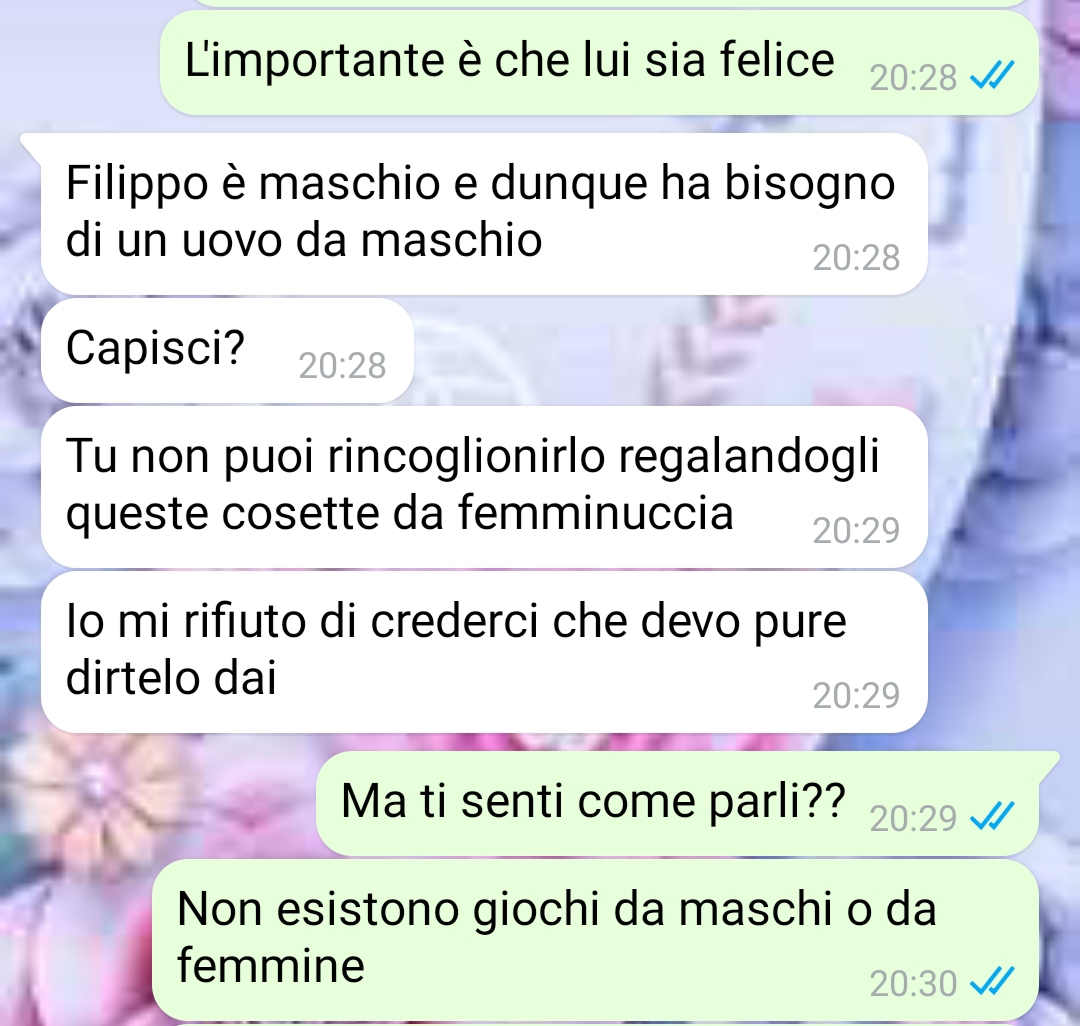Image resolution: width=1080 pixels, height=1026 pixels.
Task: Click the blue double-check next to the 20:30 timestamp
Action: coord(992,981)
